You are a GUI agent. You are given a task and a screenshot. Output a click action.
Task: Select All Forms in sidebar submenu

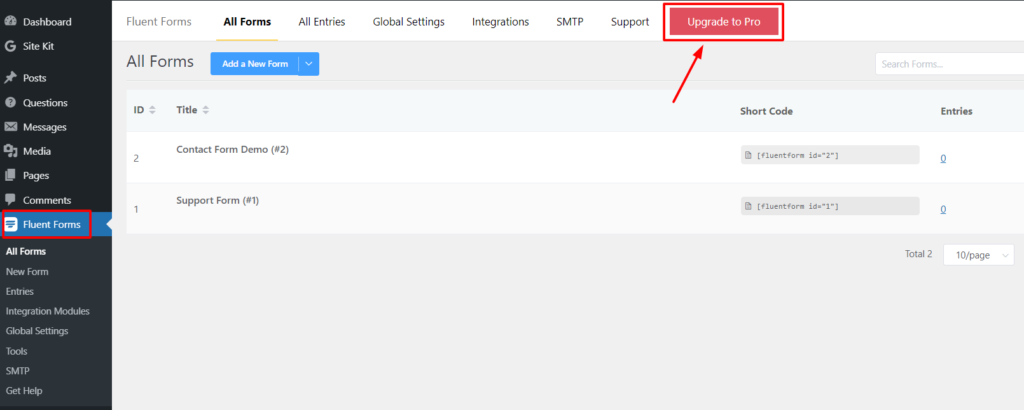coord(26,251)
